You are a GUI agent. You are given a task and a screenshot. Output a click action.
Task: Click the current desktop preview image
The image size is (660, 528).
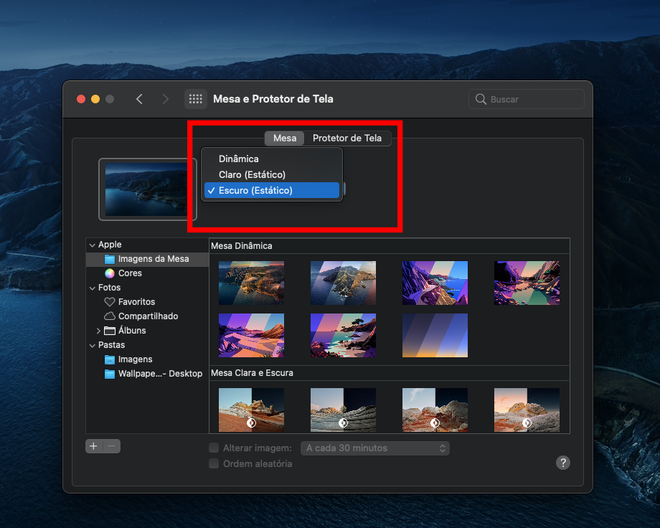(x=145, y=189)
